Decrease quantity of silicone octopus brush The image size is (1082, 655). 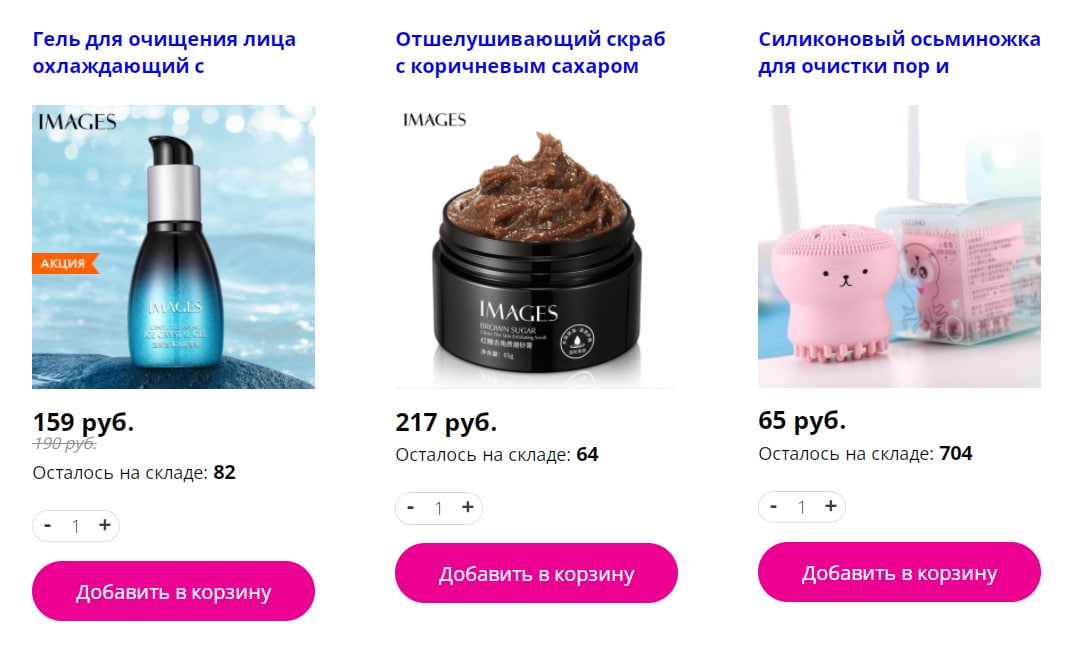pyautogui.click(x=774, y=507)
